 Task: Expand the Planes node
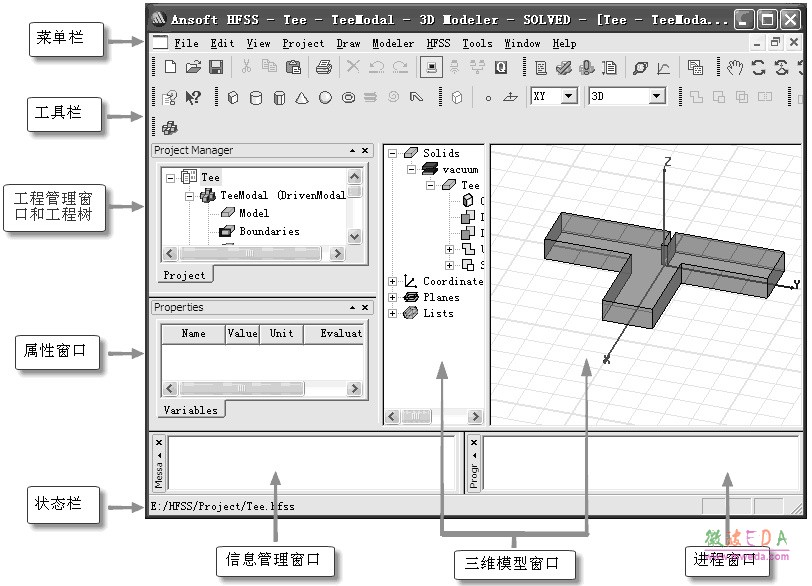tap(393, 298)
